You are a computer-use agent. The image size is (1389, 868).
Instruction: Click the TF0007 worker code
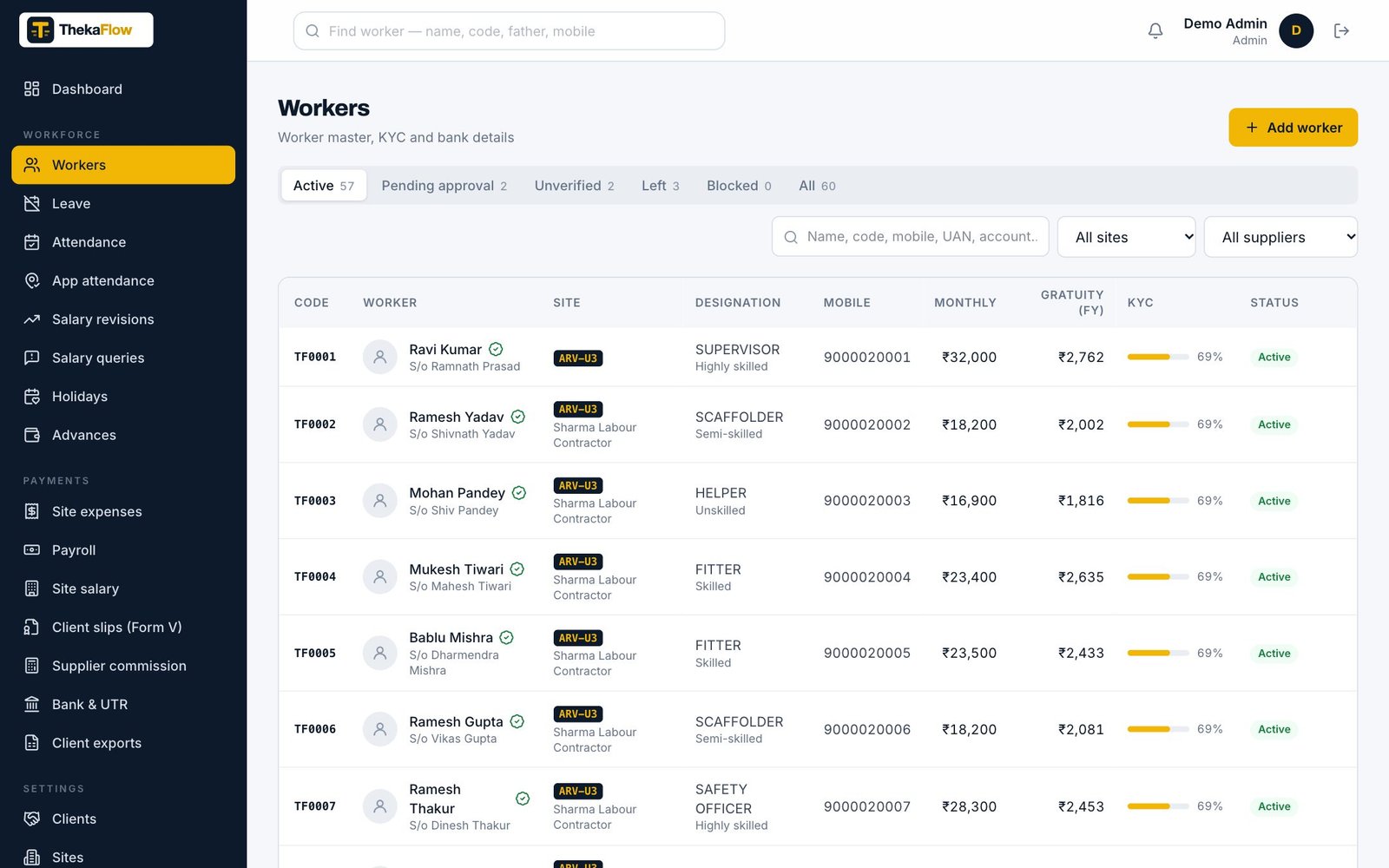[x=315, y=806]
